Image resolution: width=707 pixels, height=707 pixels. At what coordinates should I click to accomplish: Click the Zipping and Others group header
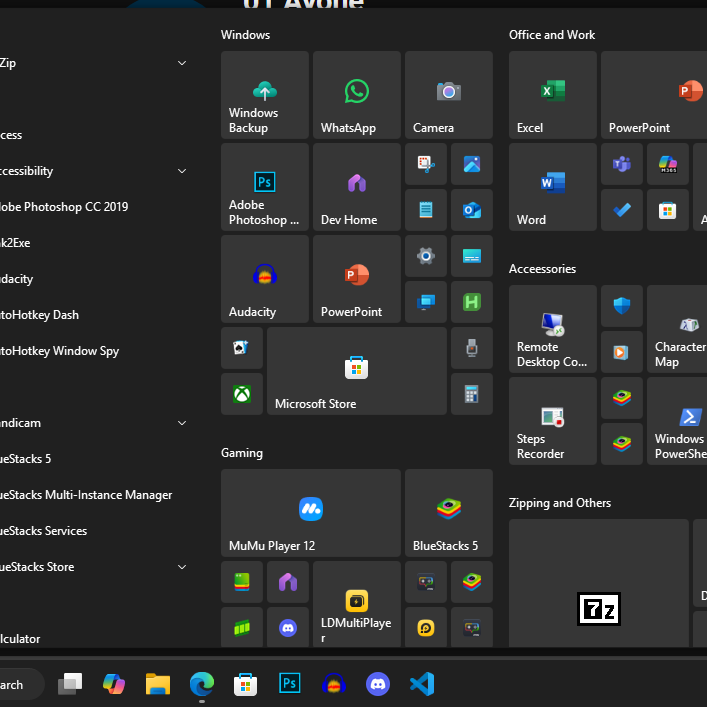click(560, 503)
